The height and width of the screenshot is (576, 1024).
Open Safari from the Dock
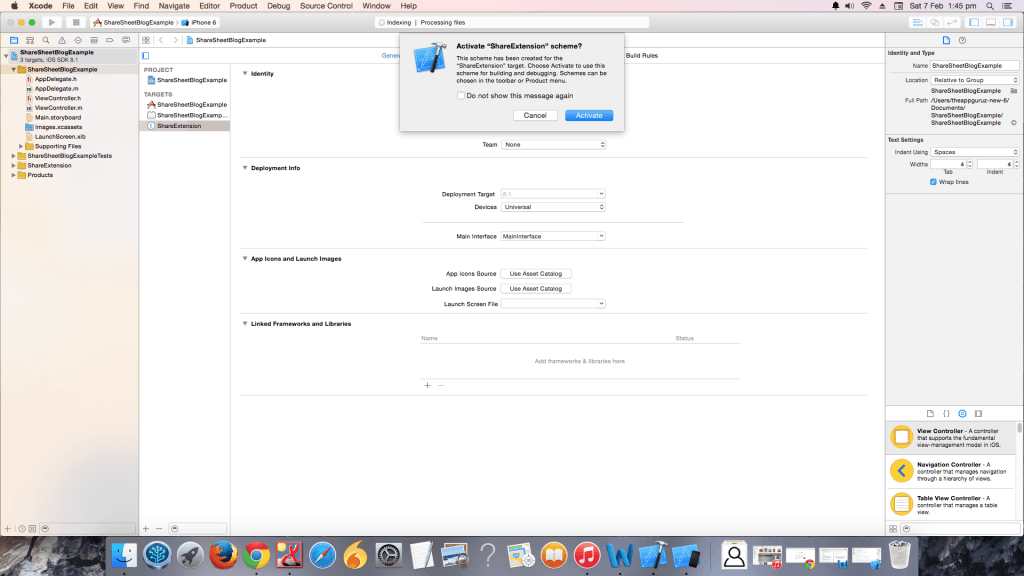(x=322, y=556)
